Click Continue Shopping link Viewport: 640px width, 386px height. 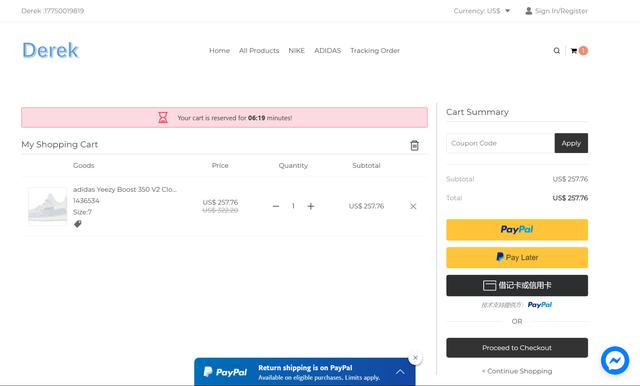517,371
